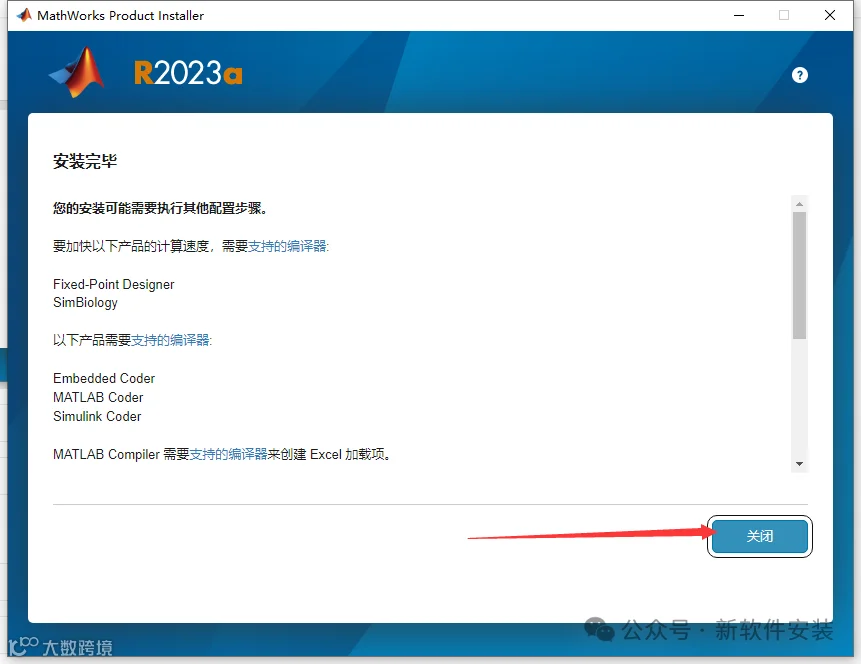The width and height of the screenshot is (861, 664).
Task: Click the 您的安装可能需要执行其他配置步骤 text
Action: coord(160,208)
